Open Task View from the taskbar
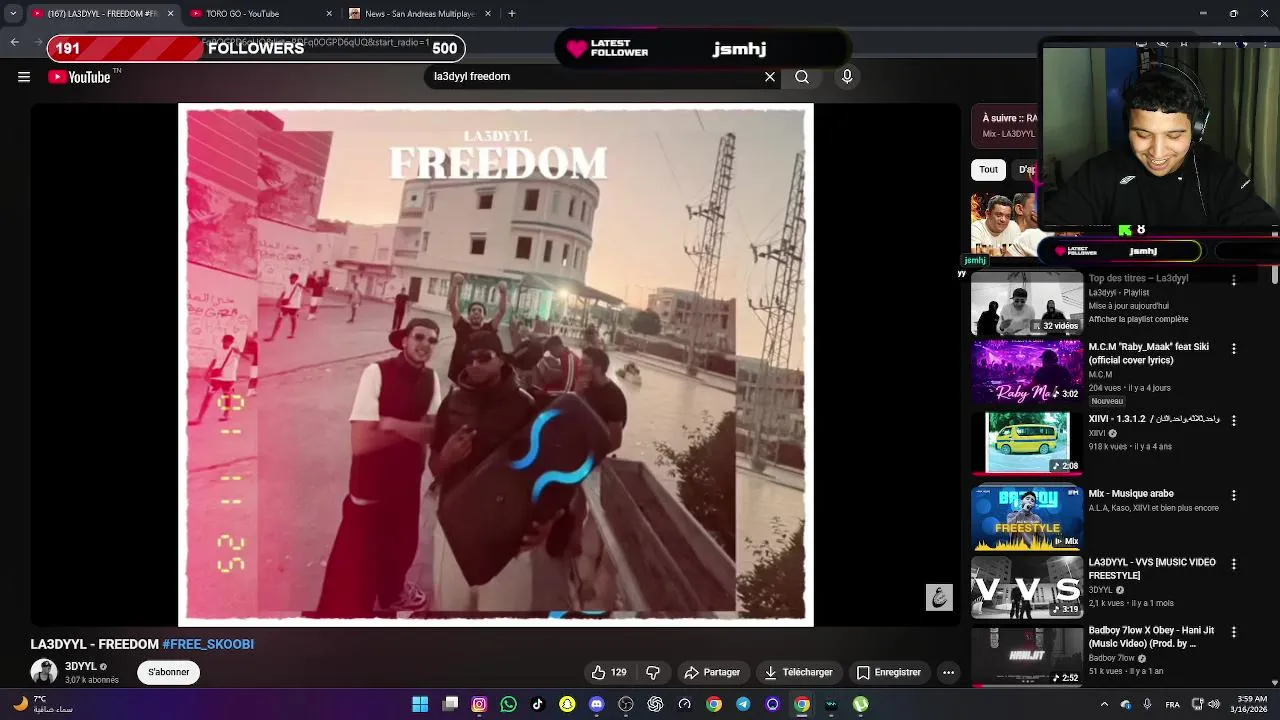Viewport: 1280px width, 720px height. (450, 704)
